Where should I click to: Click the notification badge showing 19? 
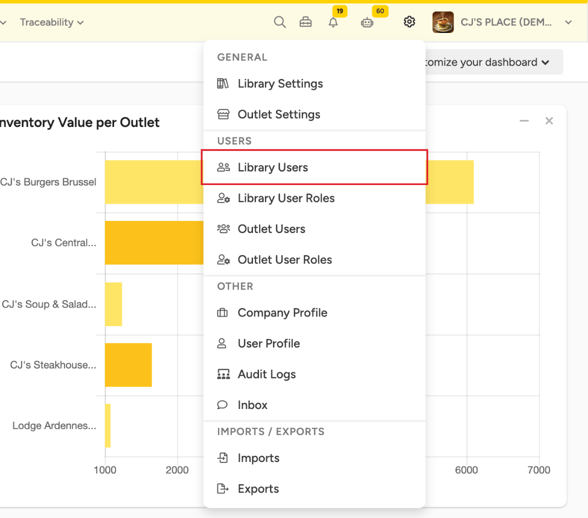tap(339, 11)
